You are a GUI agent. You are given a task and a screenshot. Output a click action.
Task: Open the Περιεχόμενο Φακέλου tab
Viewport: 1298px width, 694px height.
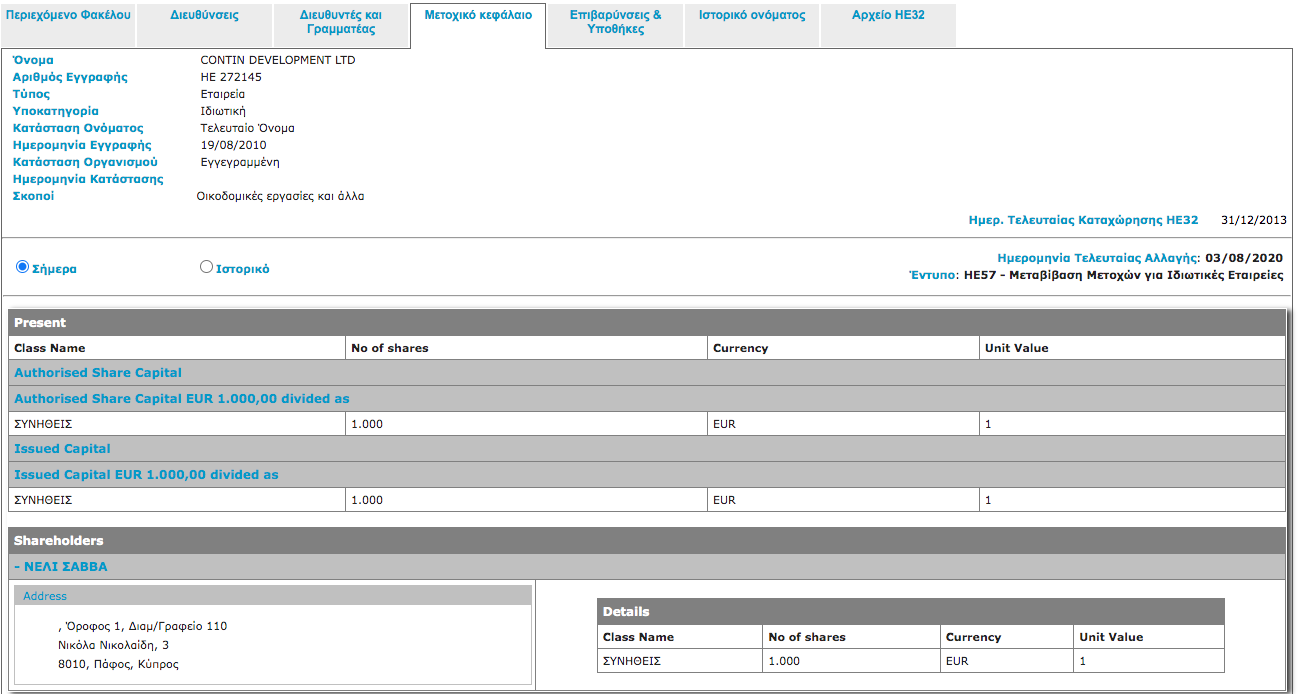(x=68, y=16)
